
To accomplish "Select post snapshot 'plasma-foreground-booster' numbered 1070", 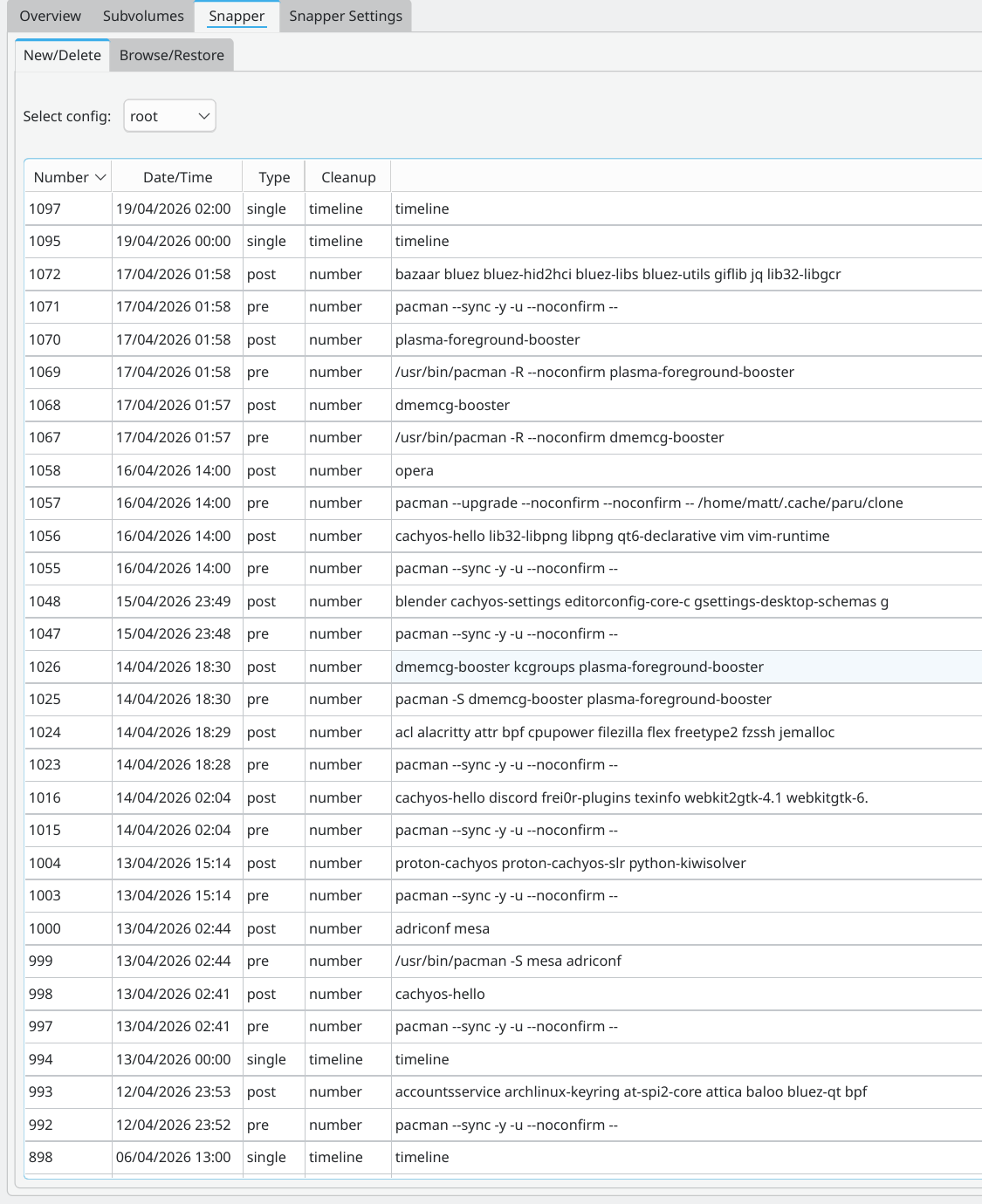I will click(x=487, y=339).
